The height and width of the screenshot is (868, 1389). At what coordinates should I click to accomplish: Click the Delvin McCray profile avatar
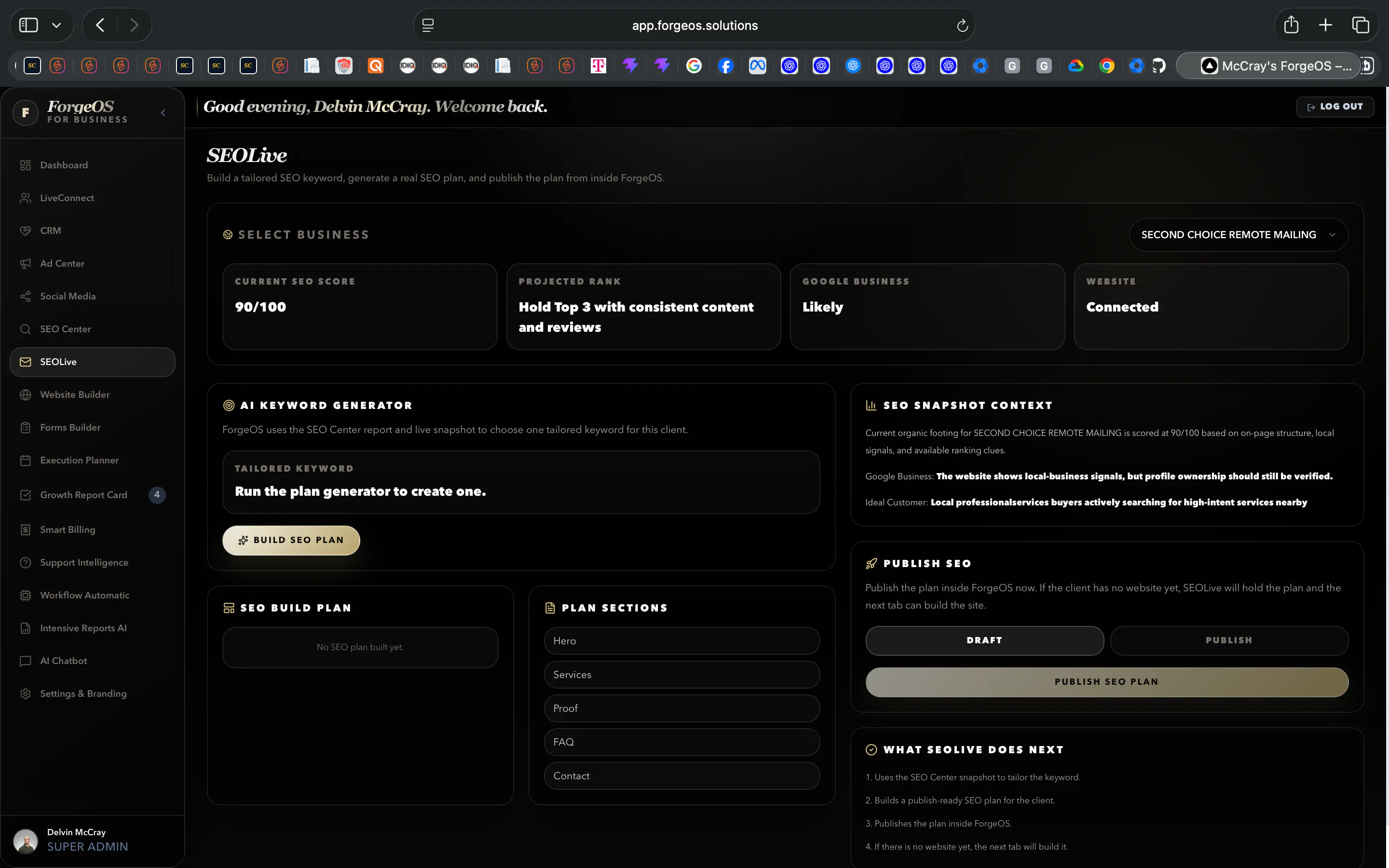pos(25,841)
